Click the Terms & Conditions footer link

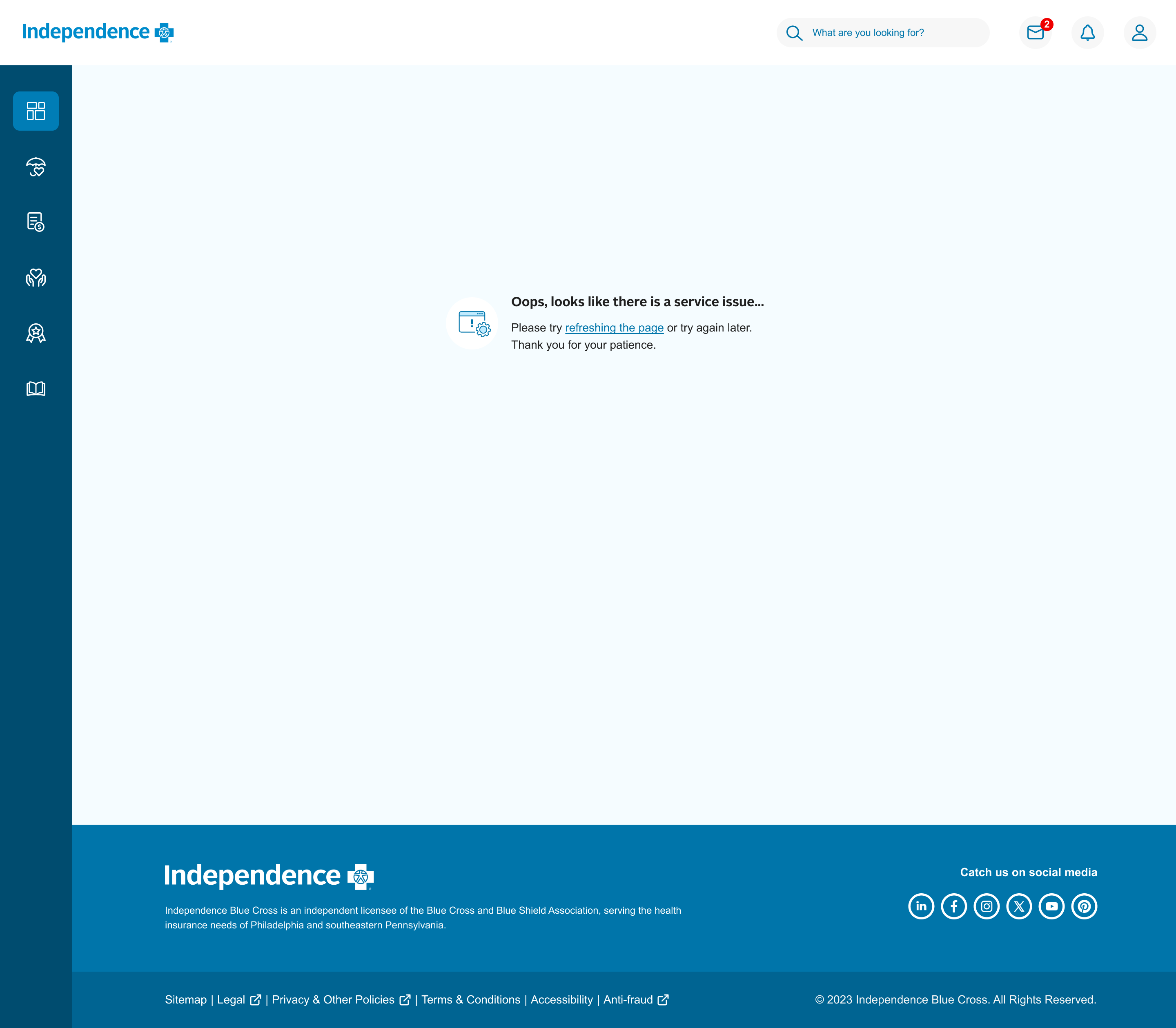pyautogui.click(x=470, y=1000)
